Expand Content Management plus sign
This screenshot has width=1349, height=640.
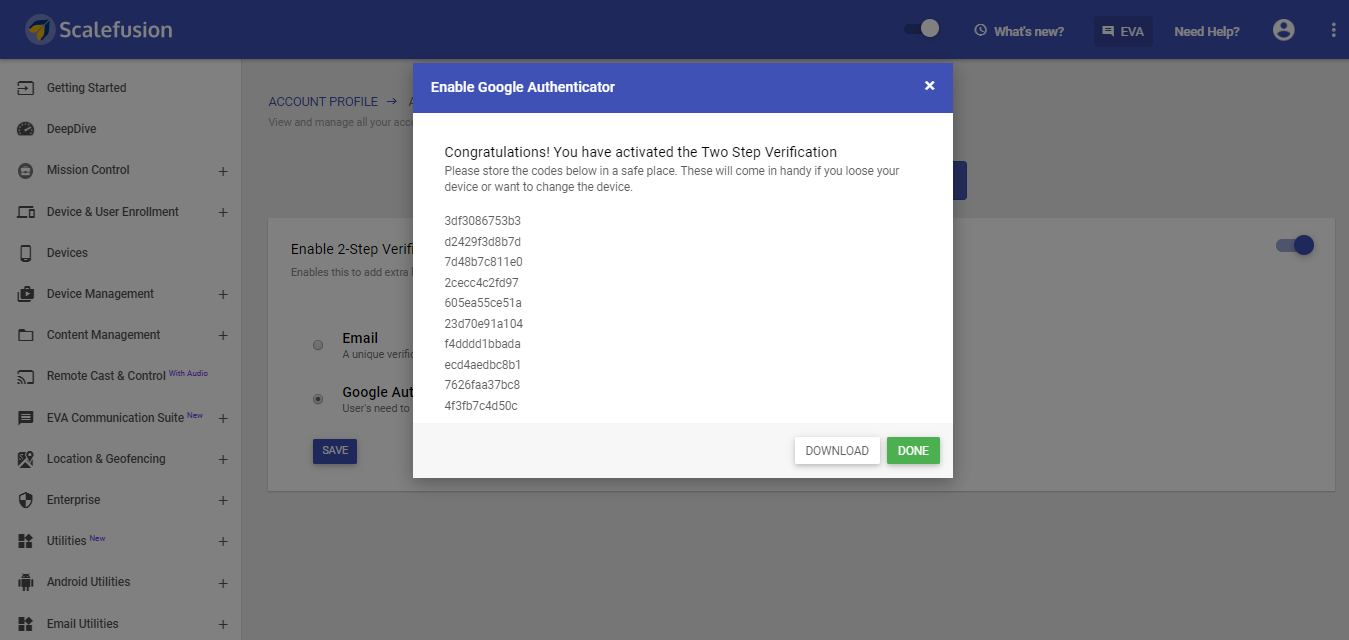pyautogui.click(x=223, y=336)
